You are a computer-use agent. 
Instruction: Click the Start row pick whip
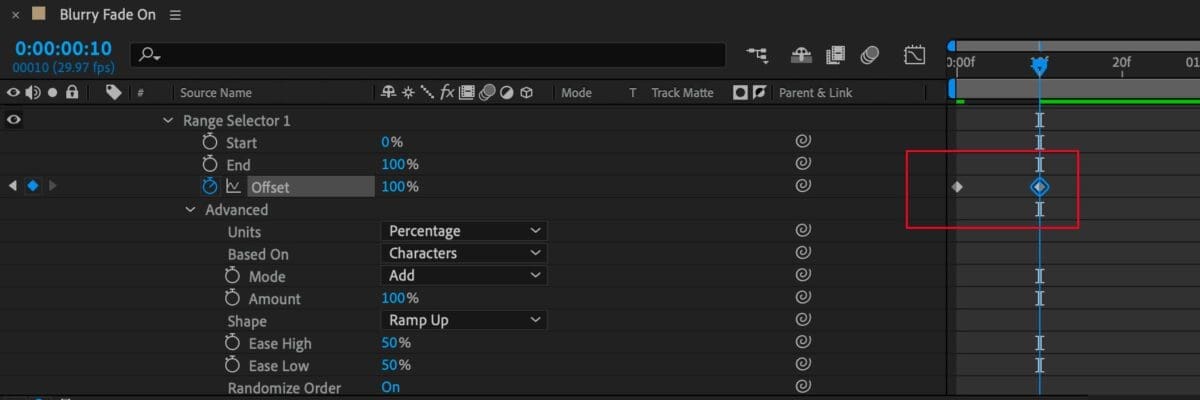click(x=802, y=141)
